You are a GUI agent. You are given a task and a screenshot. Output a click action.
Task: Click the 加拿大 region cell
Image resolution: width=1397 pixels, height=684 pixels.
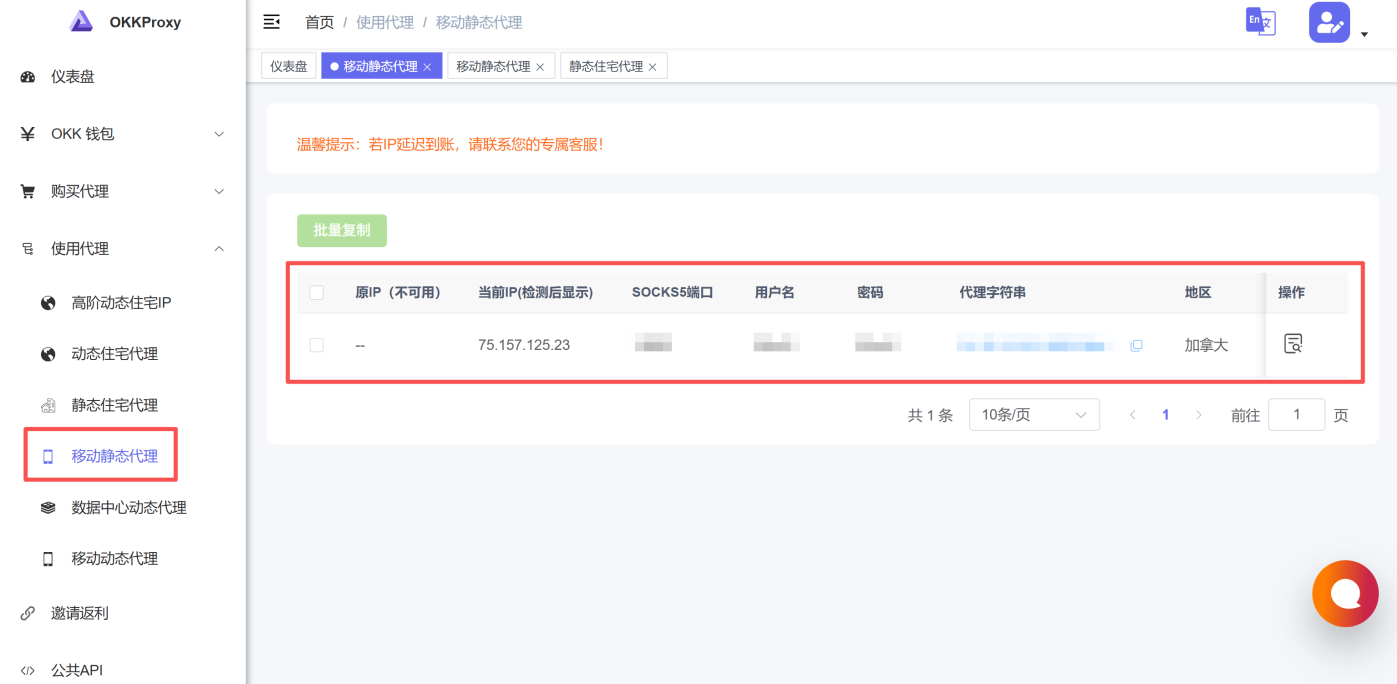click(1206, 345)
